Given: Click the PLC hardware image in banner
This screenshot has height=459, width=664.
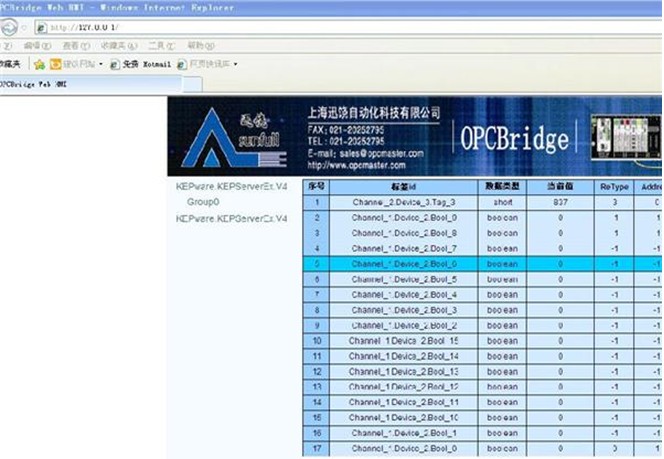Looking at the screenshot, I should pos(625,138).
